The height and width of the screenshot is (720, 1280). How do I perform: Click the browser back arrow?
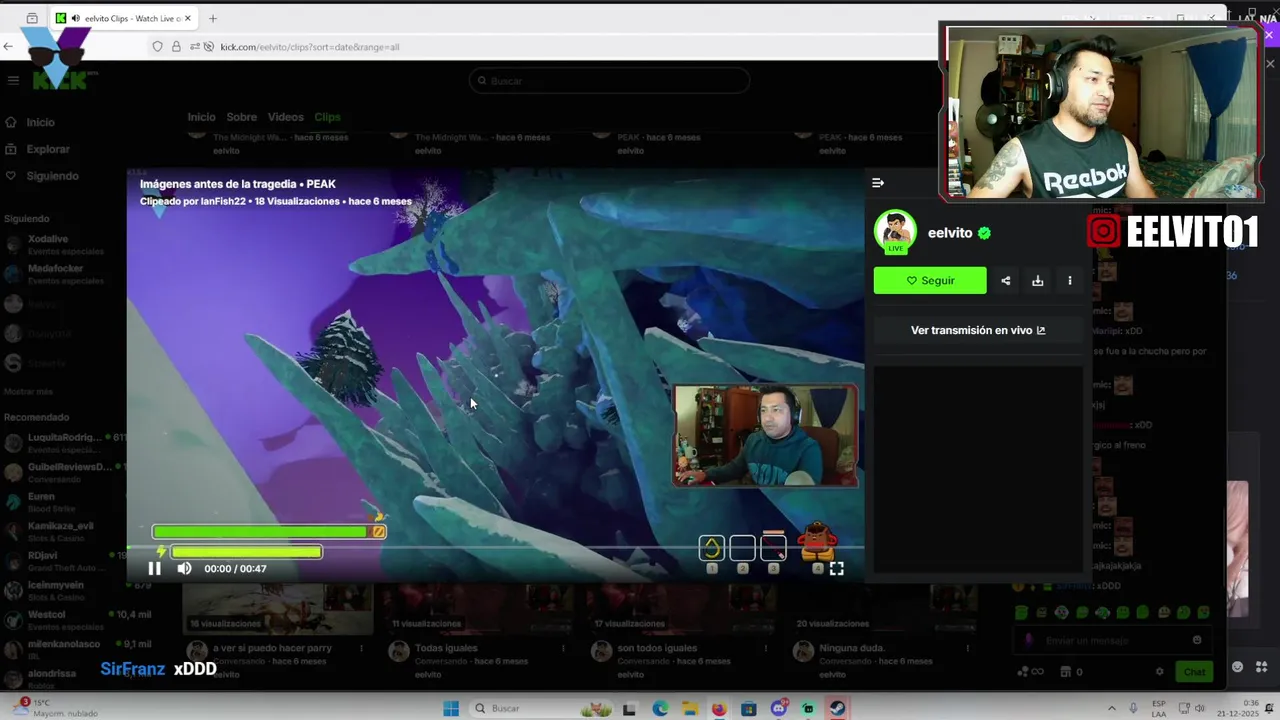tap(9, 46)
